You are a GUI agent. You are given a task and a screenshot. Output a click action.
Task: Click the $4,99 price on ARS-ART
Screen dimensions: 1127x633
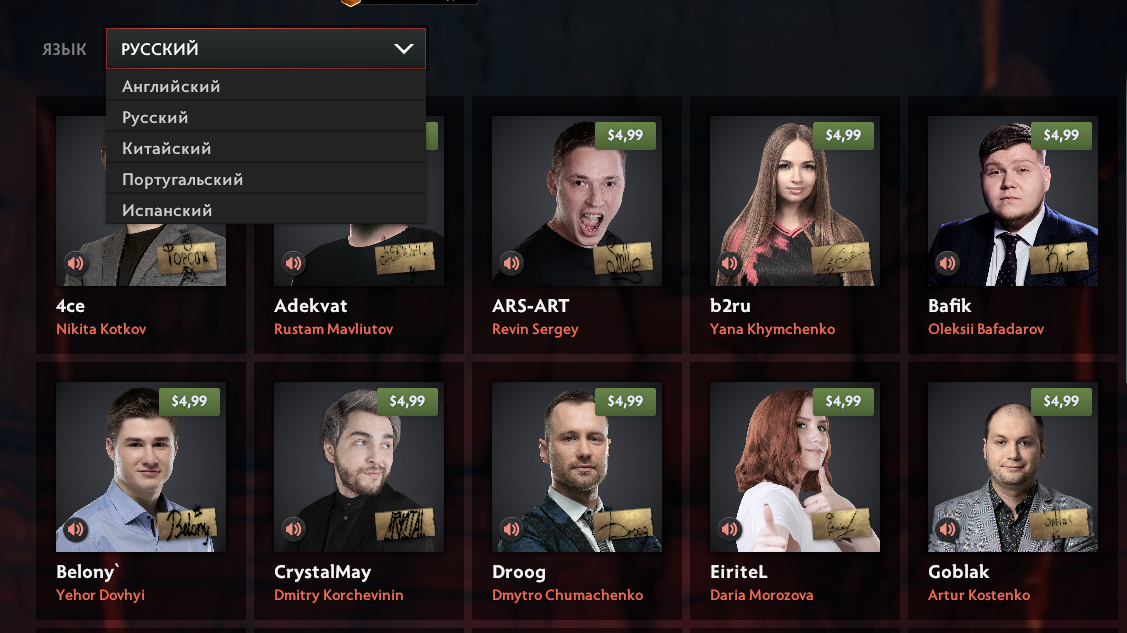tap(625, 135)
